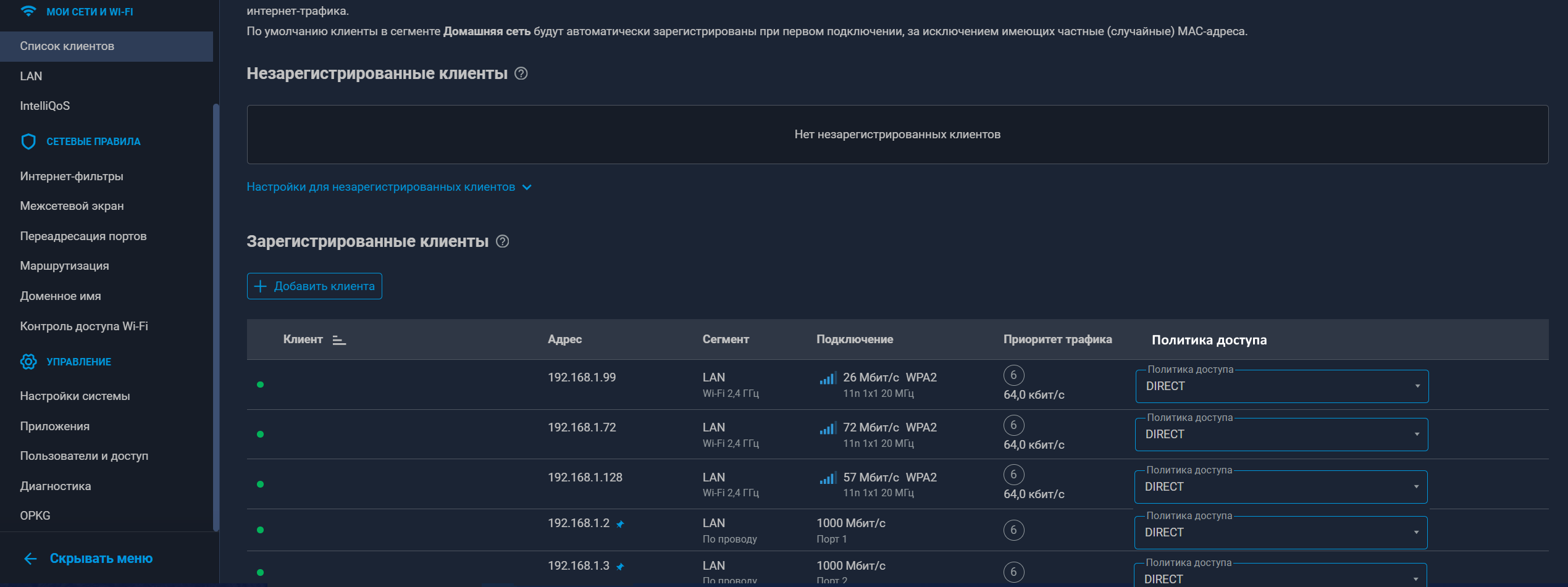This screenshot has height=587, width=1568.
Task: Click the gear icon of Управление section
Action: click(28, 362)
